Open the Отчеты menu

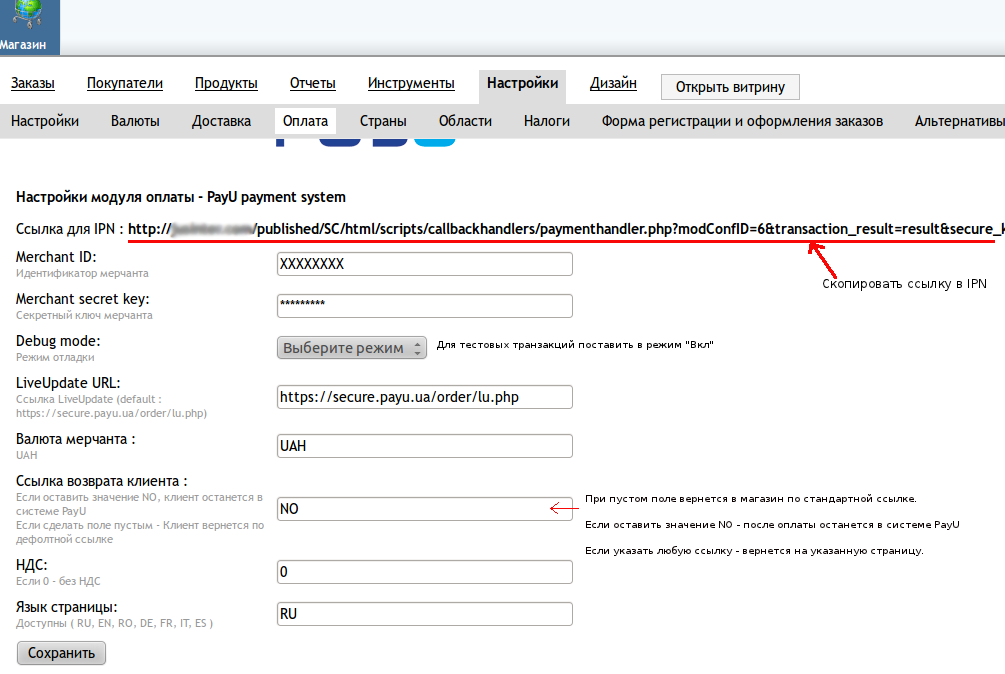pos(313,83)
